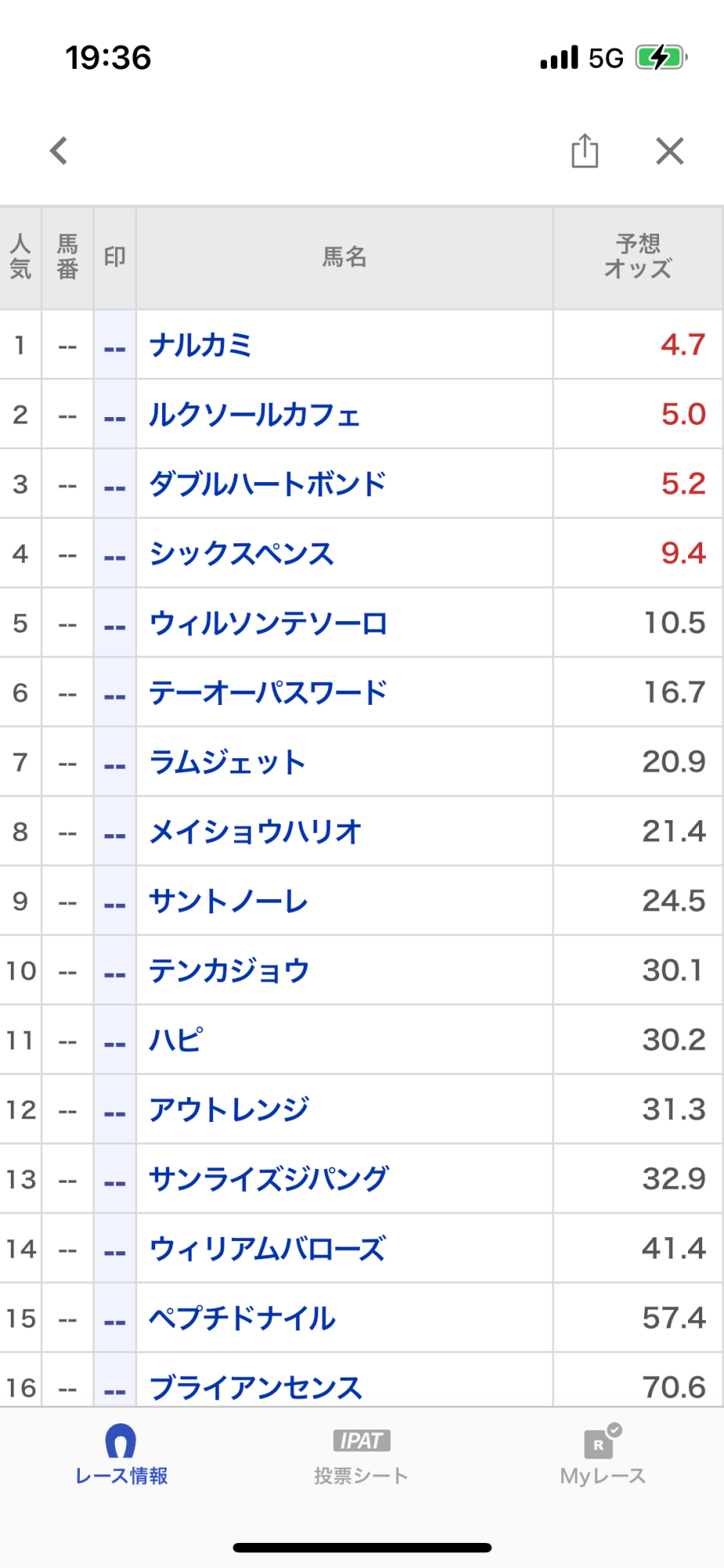Tap the メイショウハリオ link

255,832
